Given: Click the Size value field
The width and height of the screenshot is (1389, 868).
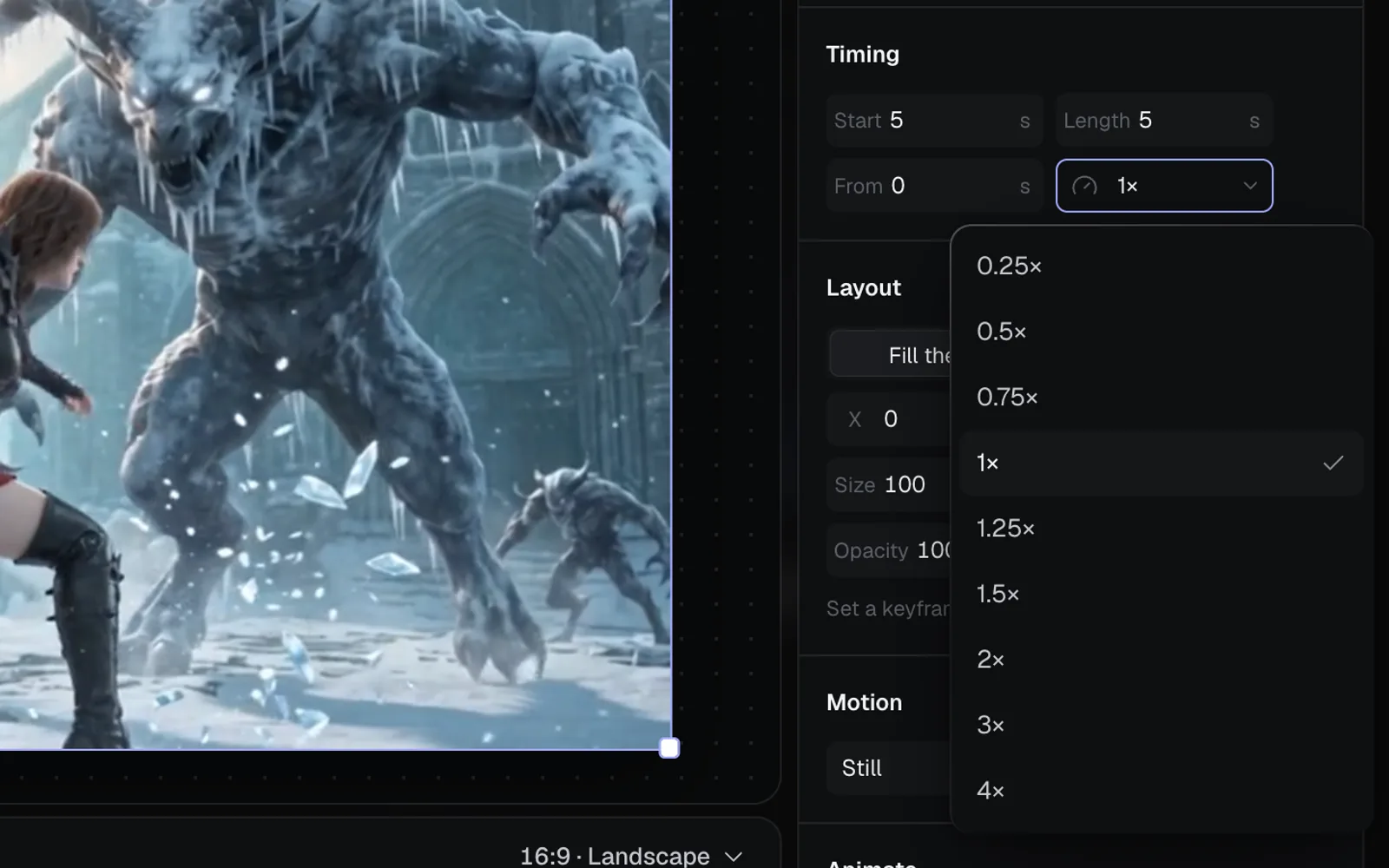Looking at the screenshot, I should pyautogui.click(x=889, y=485).
